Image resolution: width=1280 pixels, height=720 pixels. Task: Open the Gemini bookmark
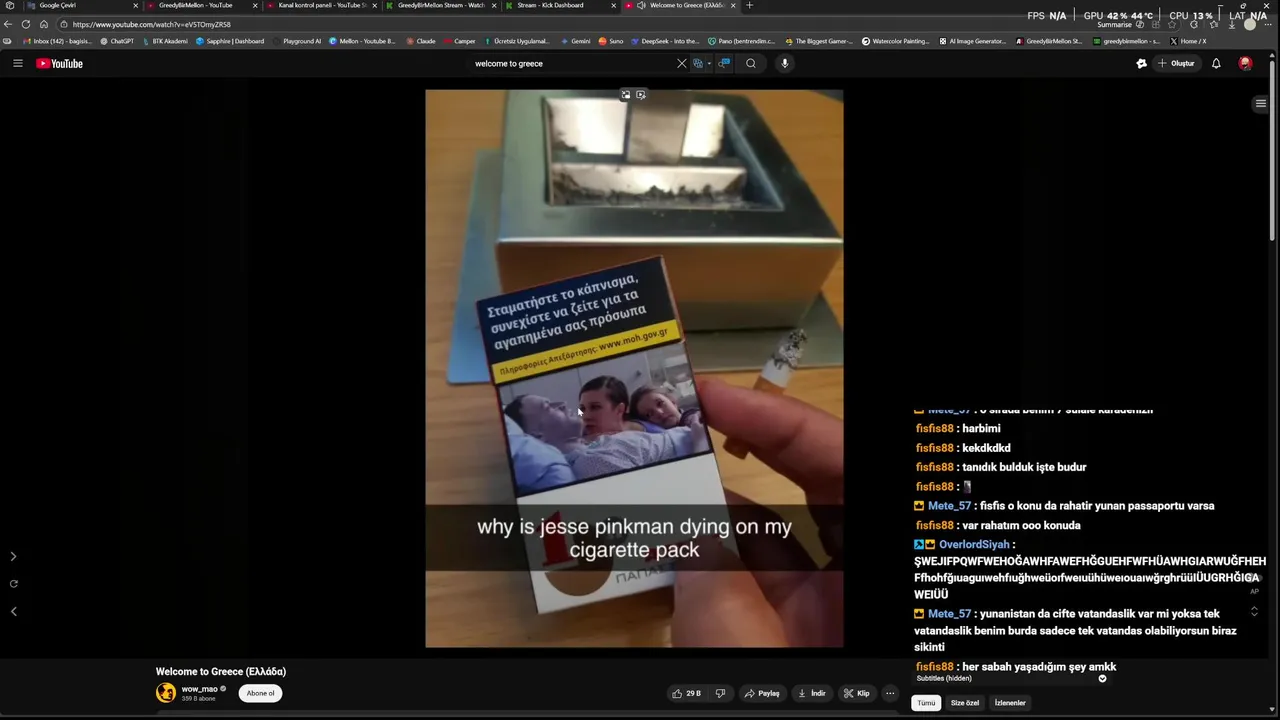click(575, 41)
